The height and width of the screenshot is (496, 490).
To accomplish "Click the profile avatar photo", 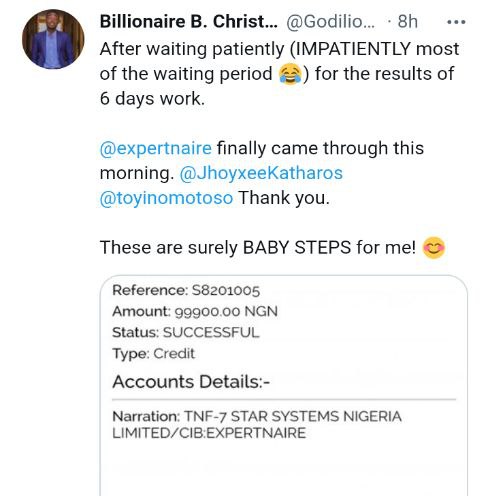I will [x=53, y=39].
